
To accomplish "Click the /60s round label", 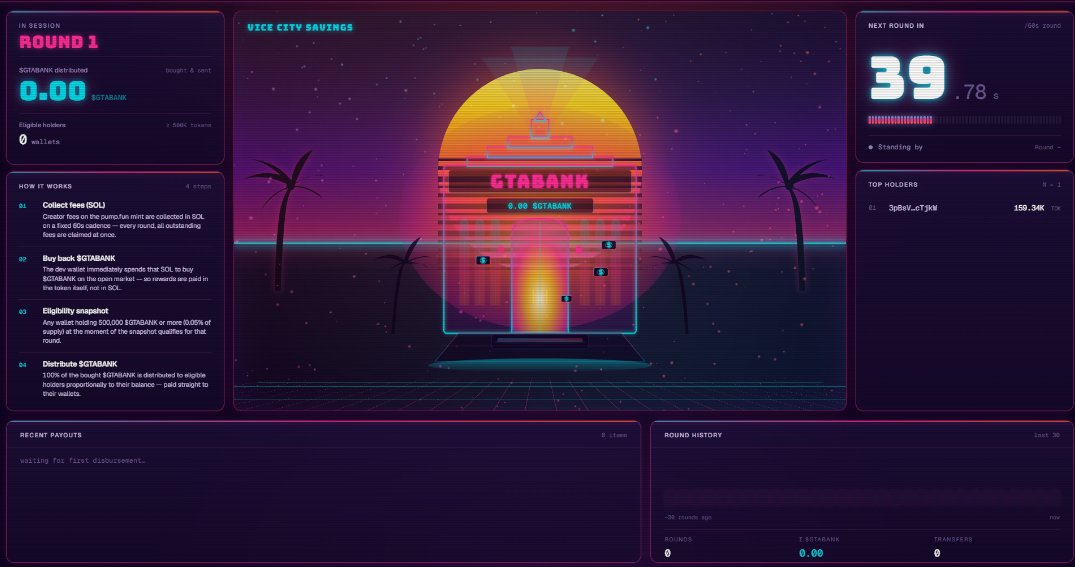I will pos(1042,25).
